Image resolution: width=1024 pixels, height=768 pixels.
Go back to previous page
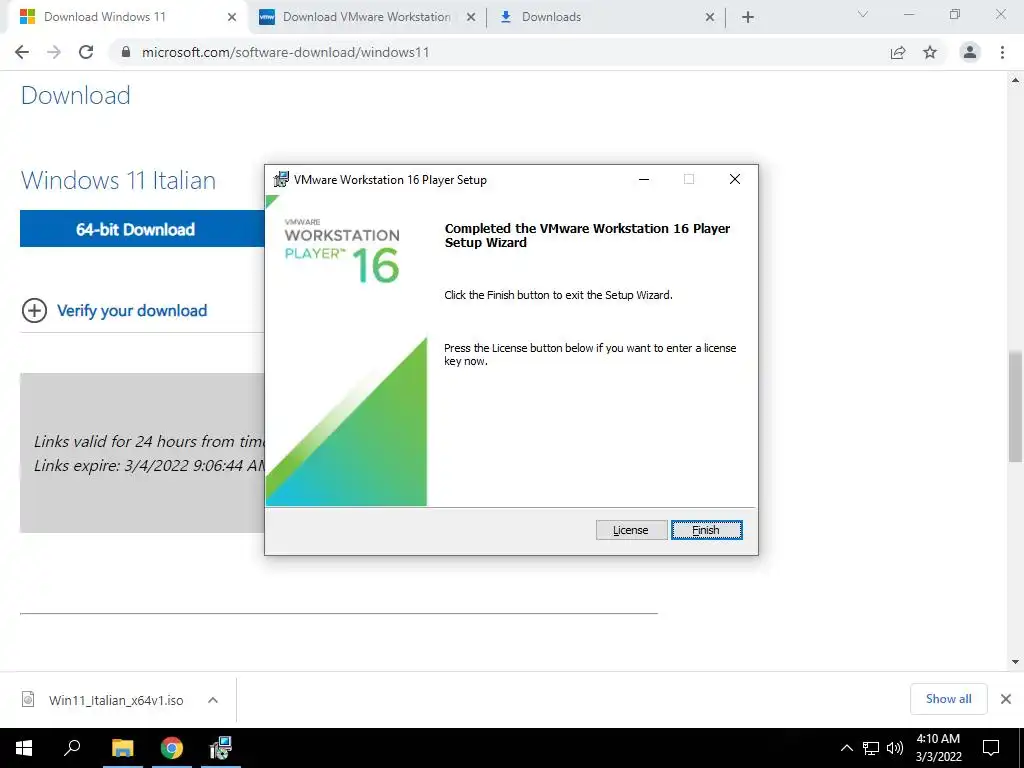click(x=22, y=52)
